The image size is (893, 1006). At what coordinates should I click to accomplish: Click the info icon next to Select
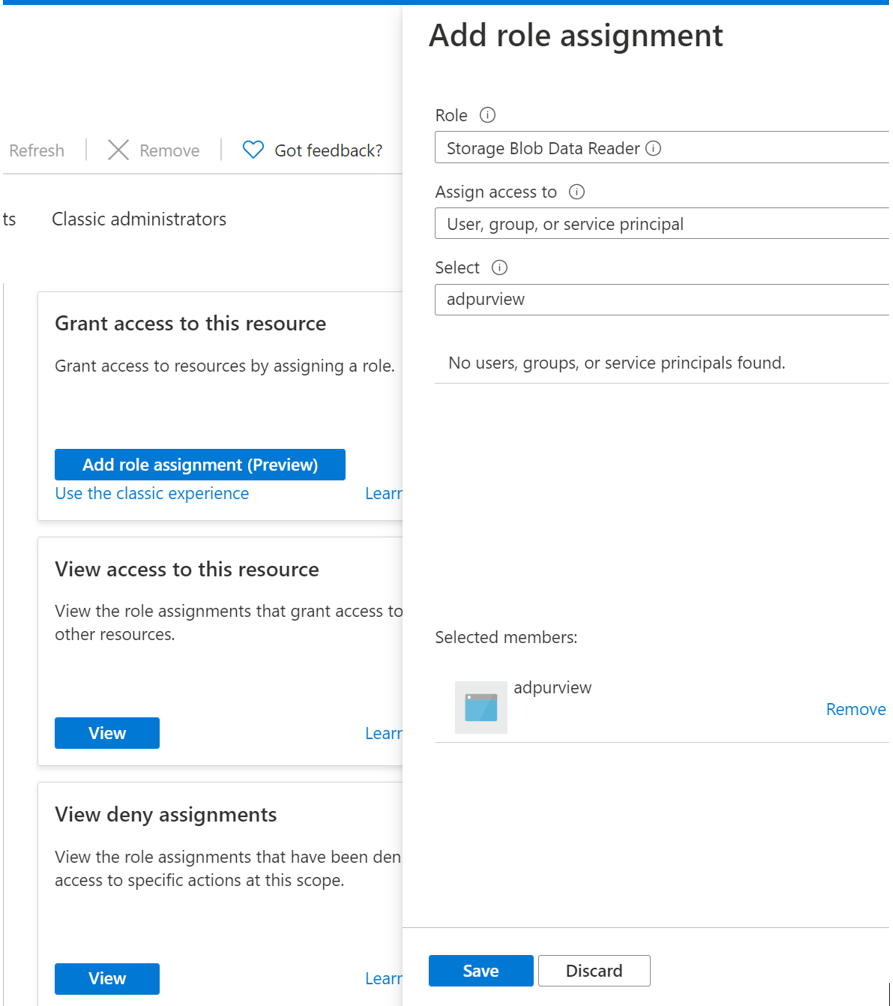click(499, 268)
